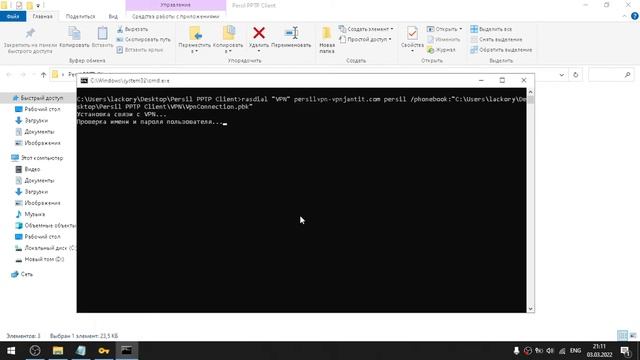This screenshot has width=640, height=360.
Task: Click the cmd.exe window title bar icon
Action: point(84,80)
